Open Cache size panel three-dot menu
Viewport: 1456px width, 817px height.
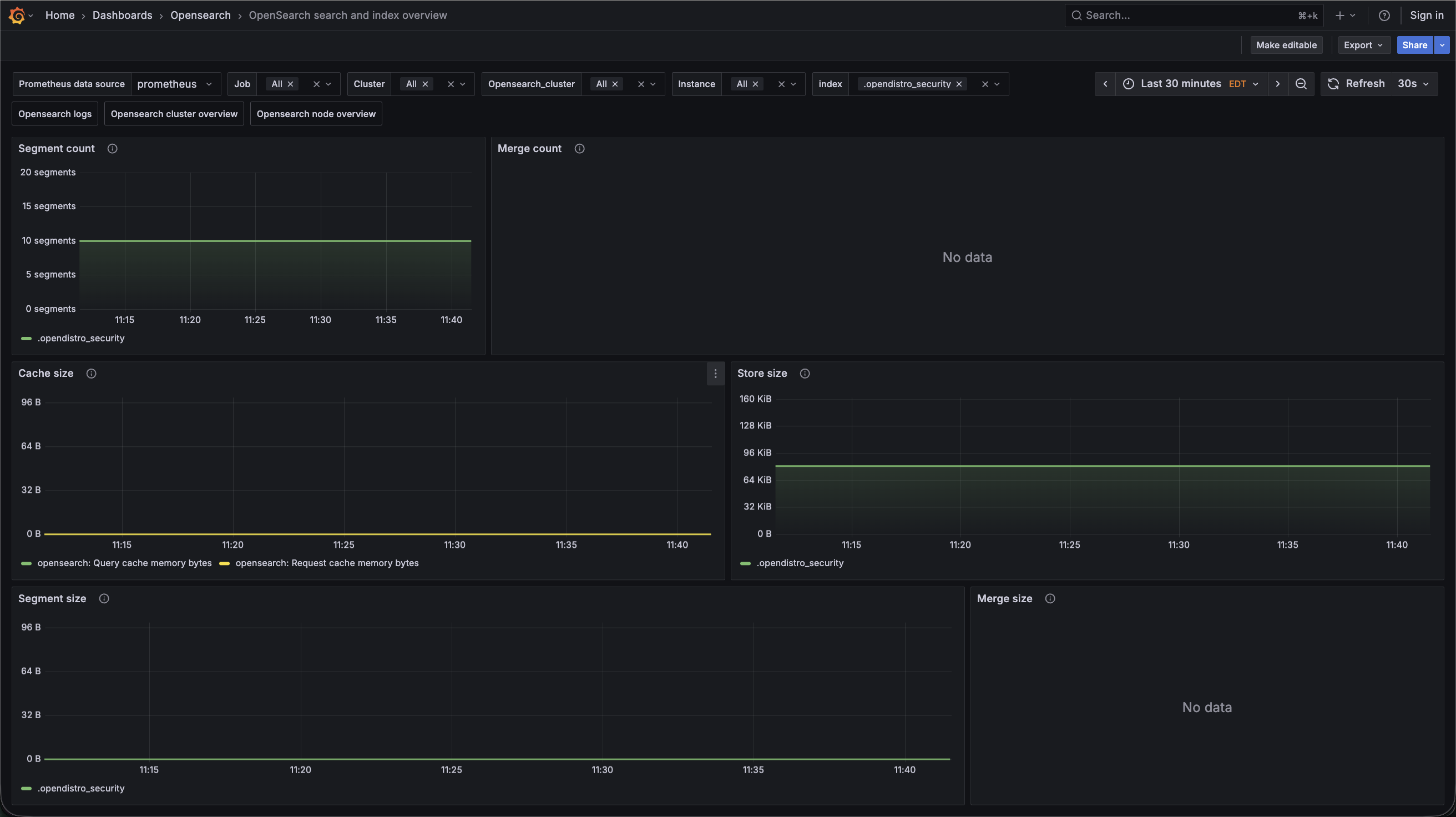pyautogui.click(x=716, y=374)
